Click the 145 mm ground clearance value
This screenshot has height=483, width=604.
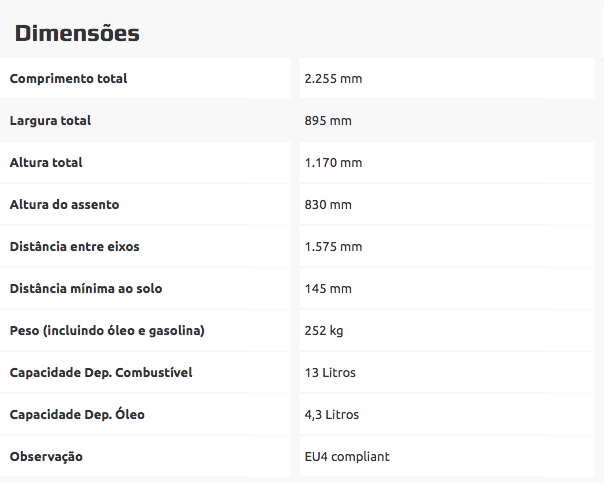tap(328, 289)
